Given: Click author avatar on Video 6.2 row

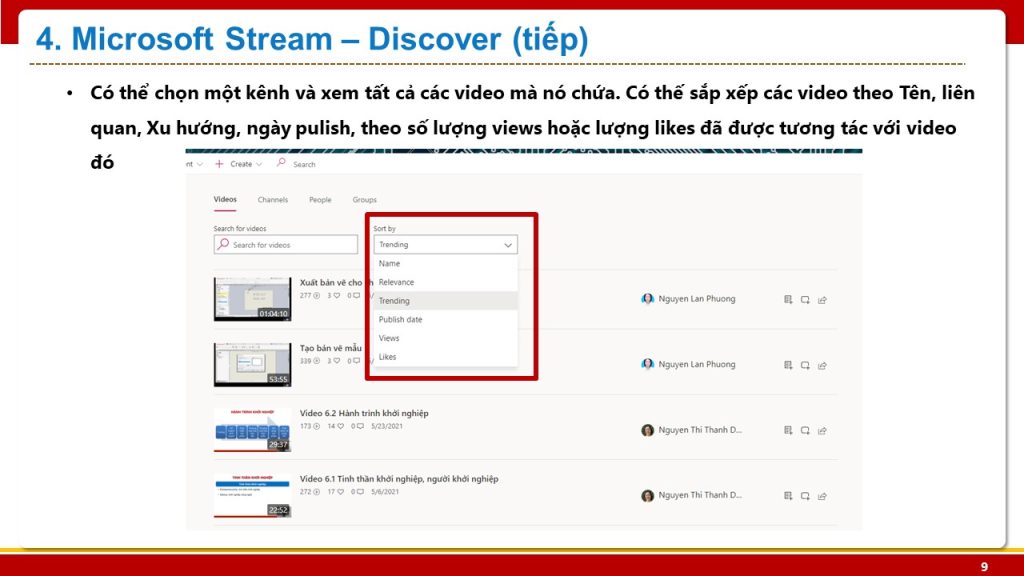Looking at the screenshot, I should [x=647, y=430].
